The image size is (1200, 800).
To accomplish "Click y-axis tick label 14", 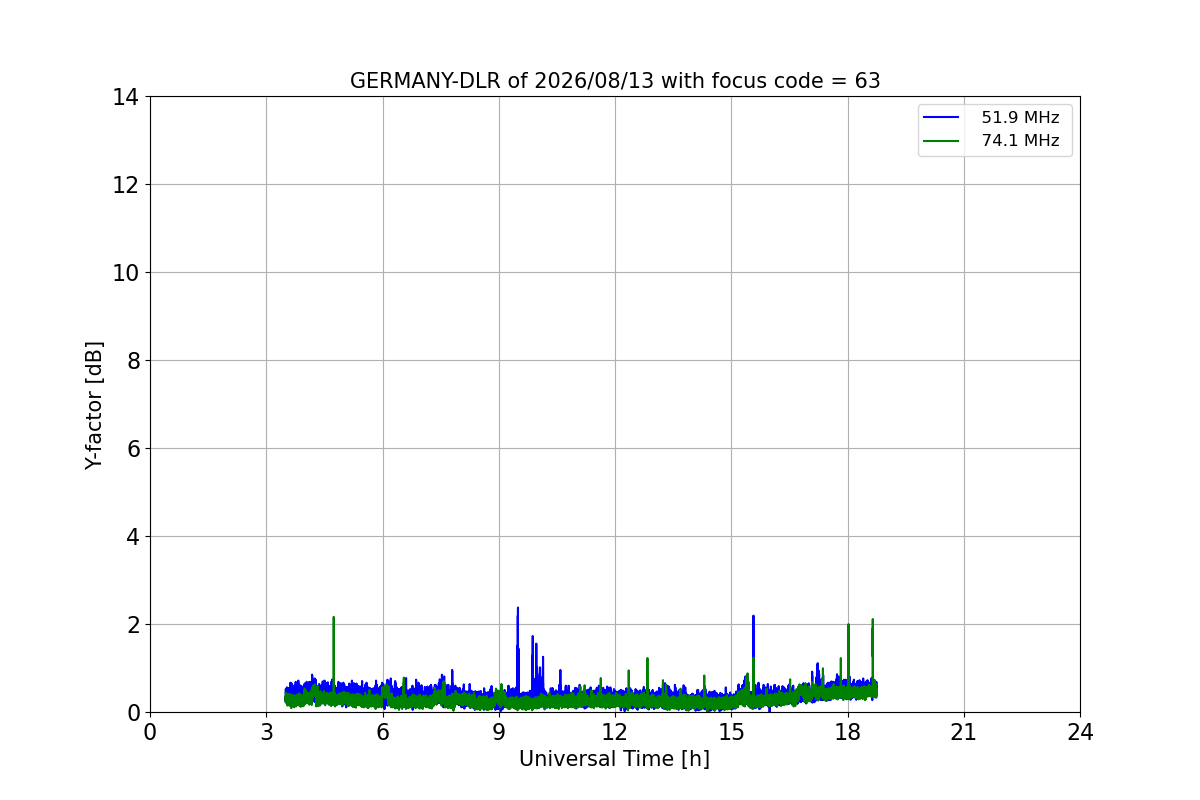I will pos(126,97).
